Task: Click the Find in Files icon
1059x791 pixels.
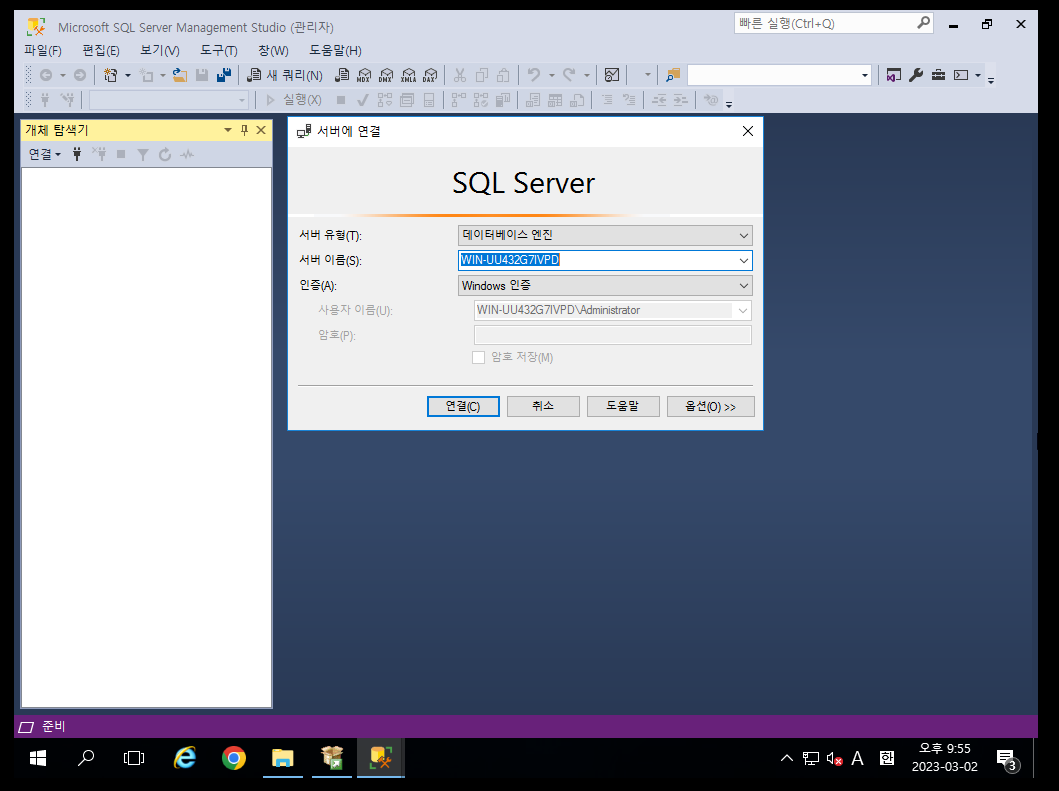Action: pos(673,75)
